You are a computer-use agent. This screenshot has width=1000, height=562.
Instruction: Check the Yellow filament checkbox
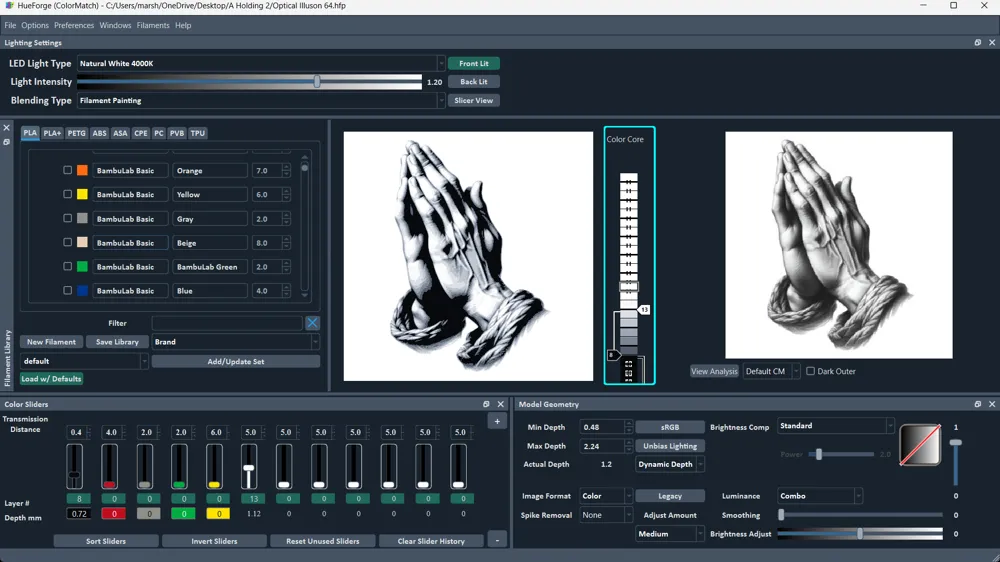[x=67, y=195]
